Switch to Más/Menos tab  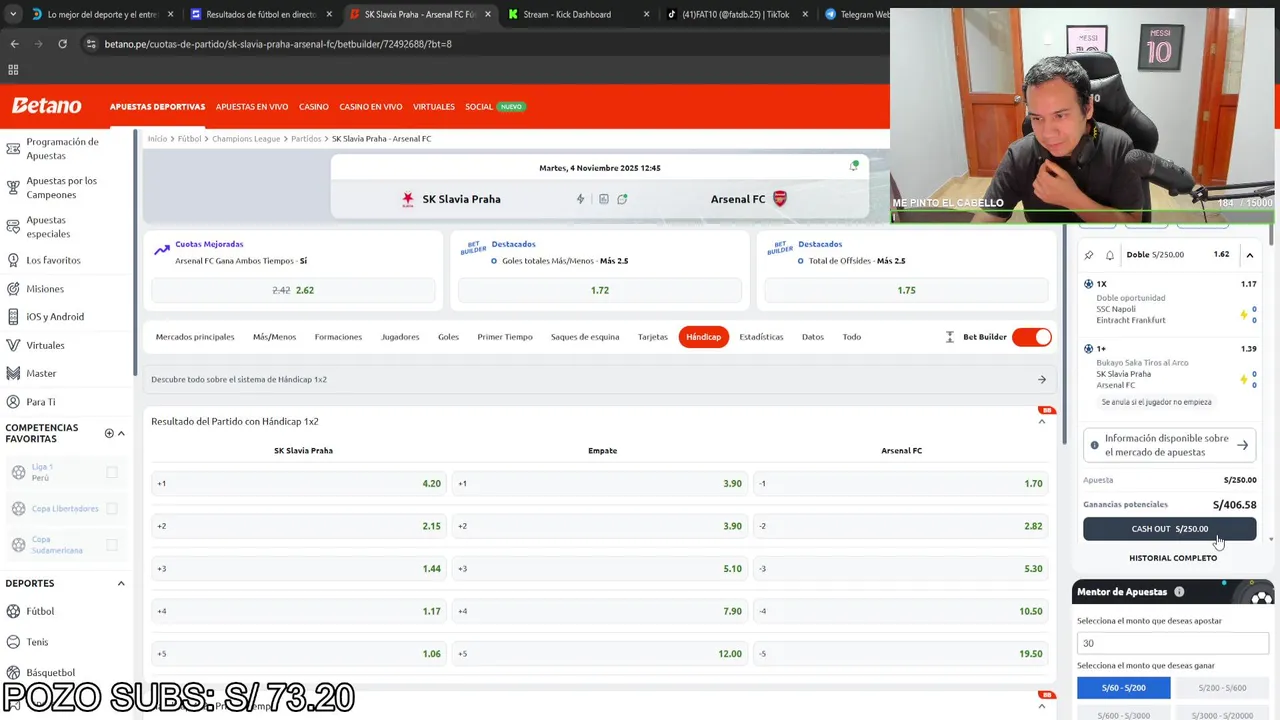pos(274,337)
